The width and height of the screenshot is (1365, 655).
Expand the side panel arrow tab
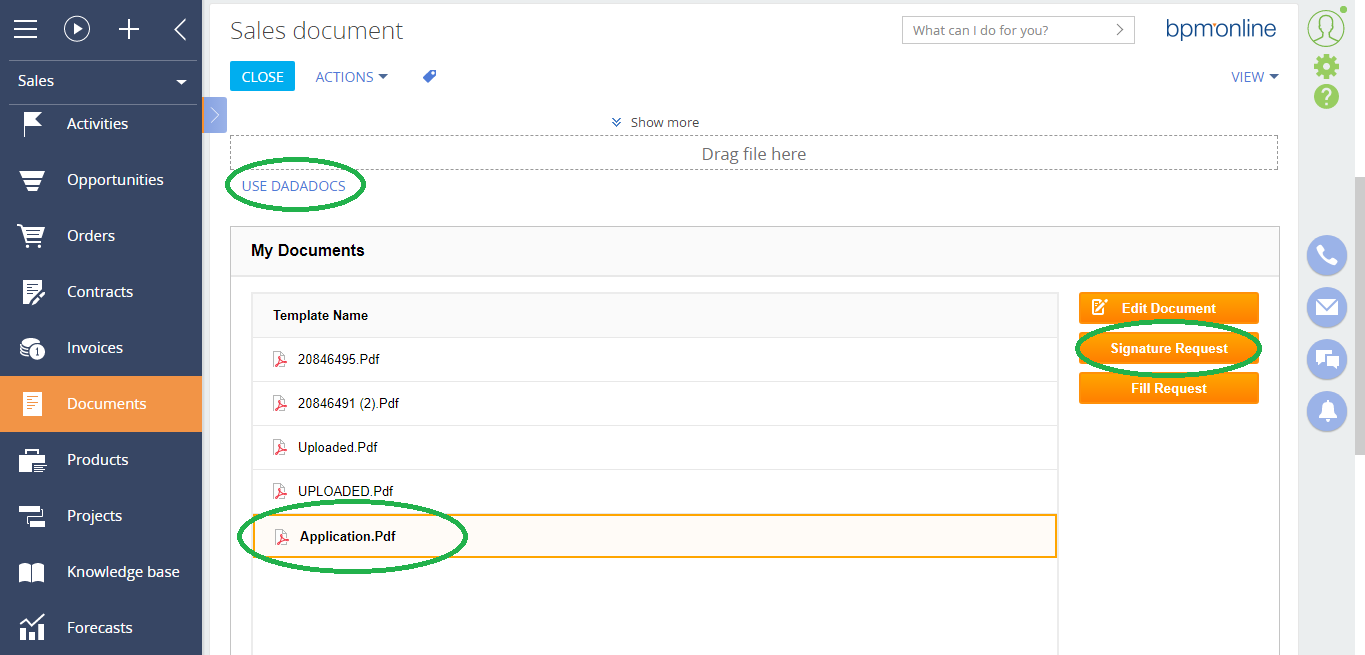tap(214, 115)
